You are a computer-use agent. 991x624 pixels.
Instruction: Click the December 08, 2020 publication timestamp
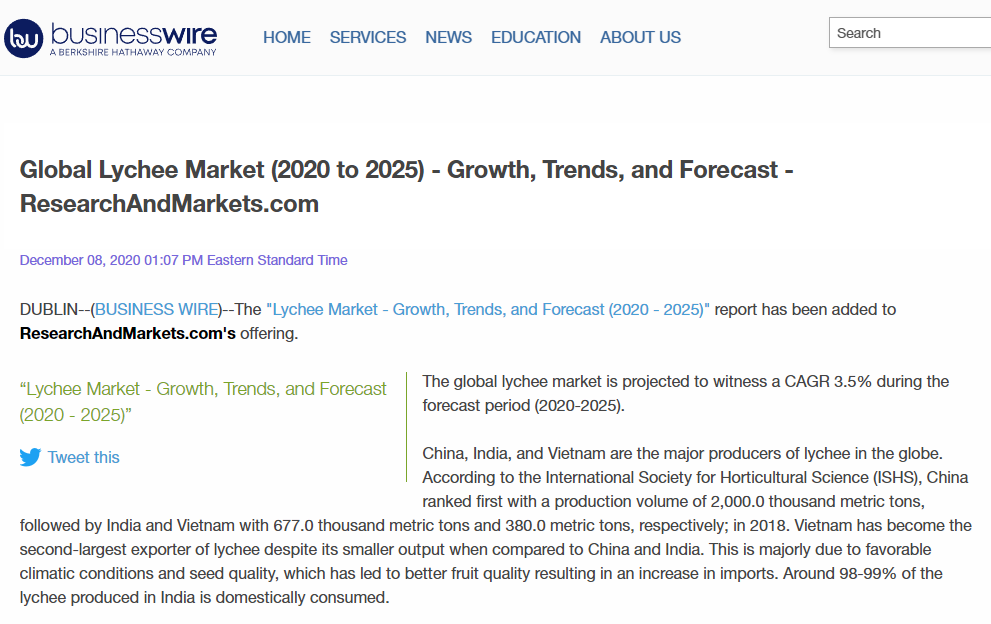point(184,260)
